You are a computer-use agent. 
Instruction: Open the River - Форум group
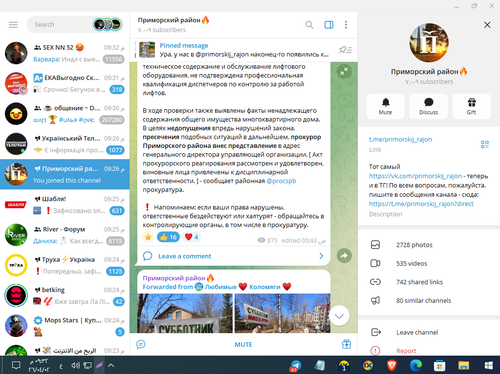pyautogui.click(x=65, y=235)
